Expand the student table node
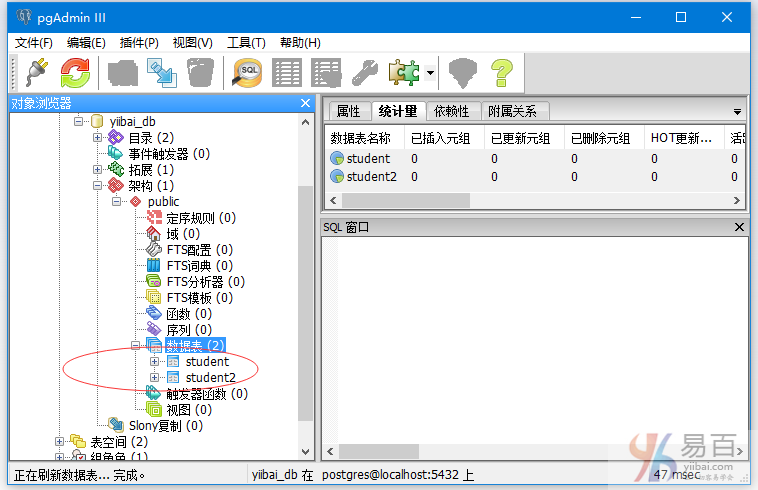Viewport: 758px width, 490px height. coord(154,361)
